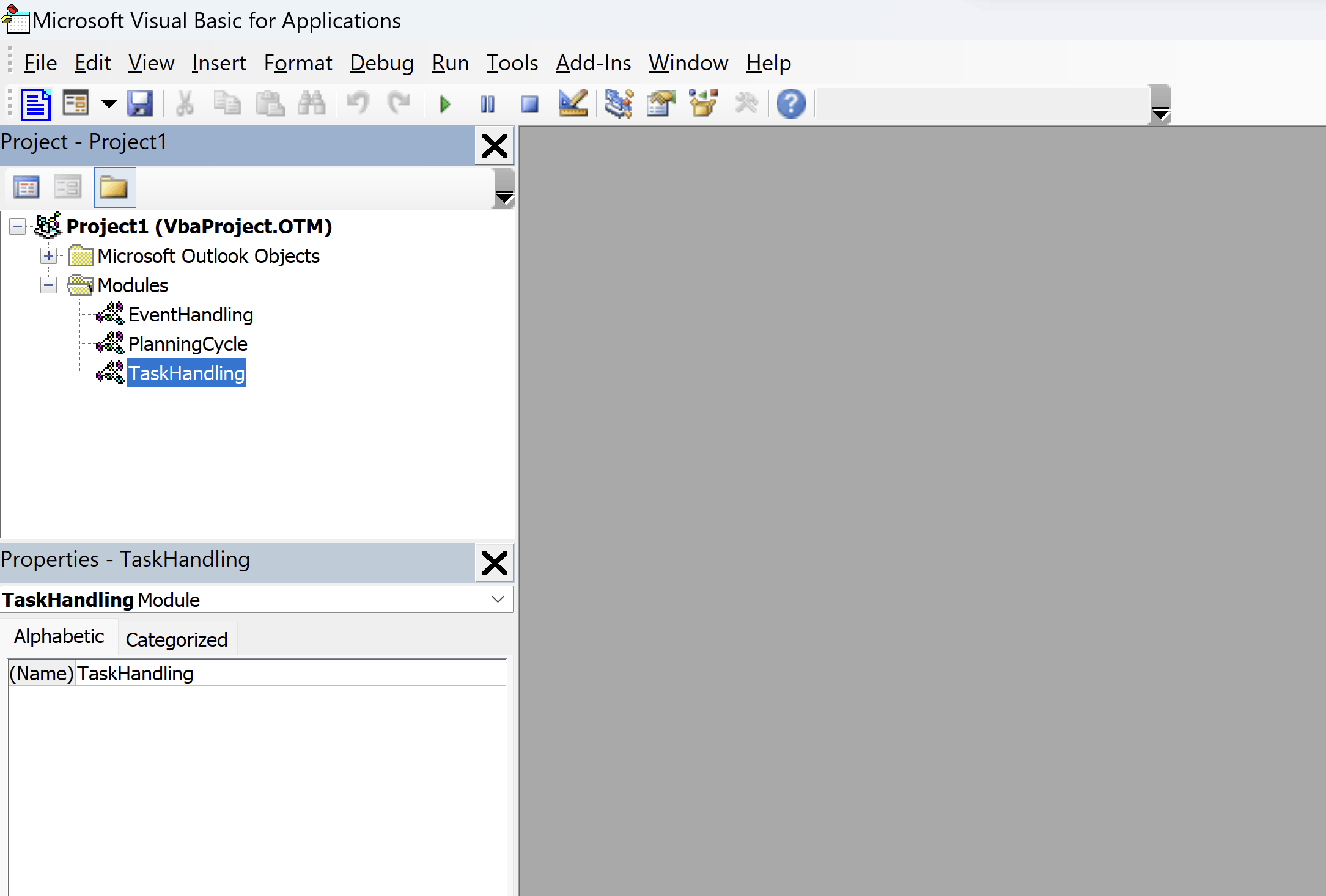
Task: Click the PlanningCycle module icon
Action: tap(111, 343)
